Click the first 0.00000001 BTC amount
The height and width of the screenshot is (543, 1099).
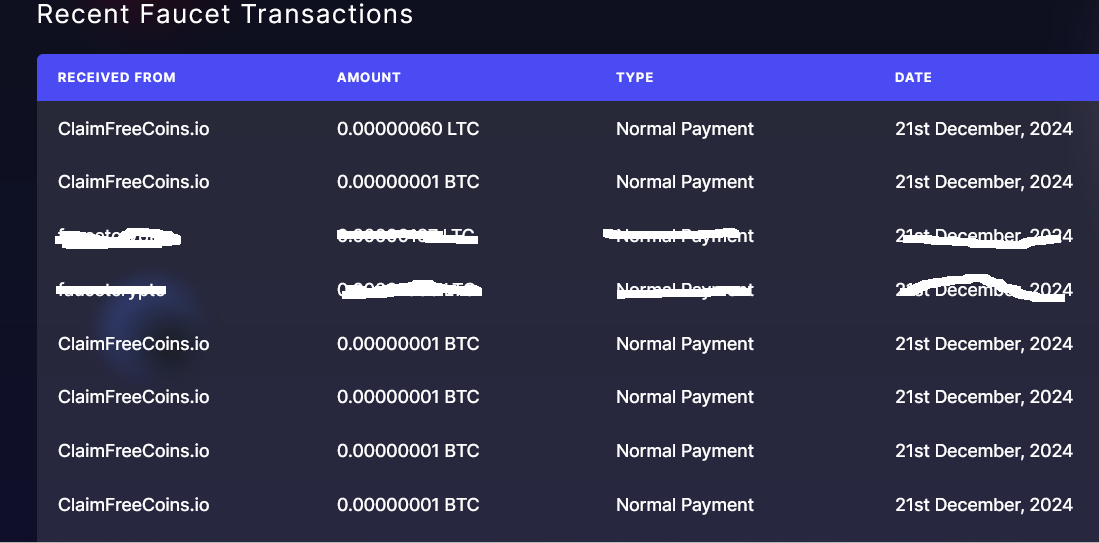[x=408, y=182]
